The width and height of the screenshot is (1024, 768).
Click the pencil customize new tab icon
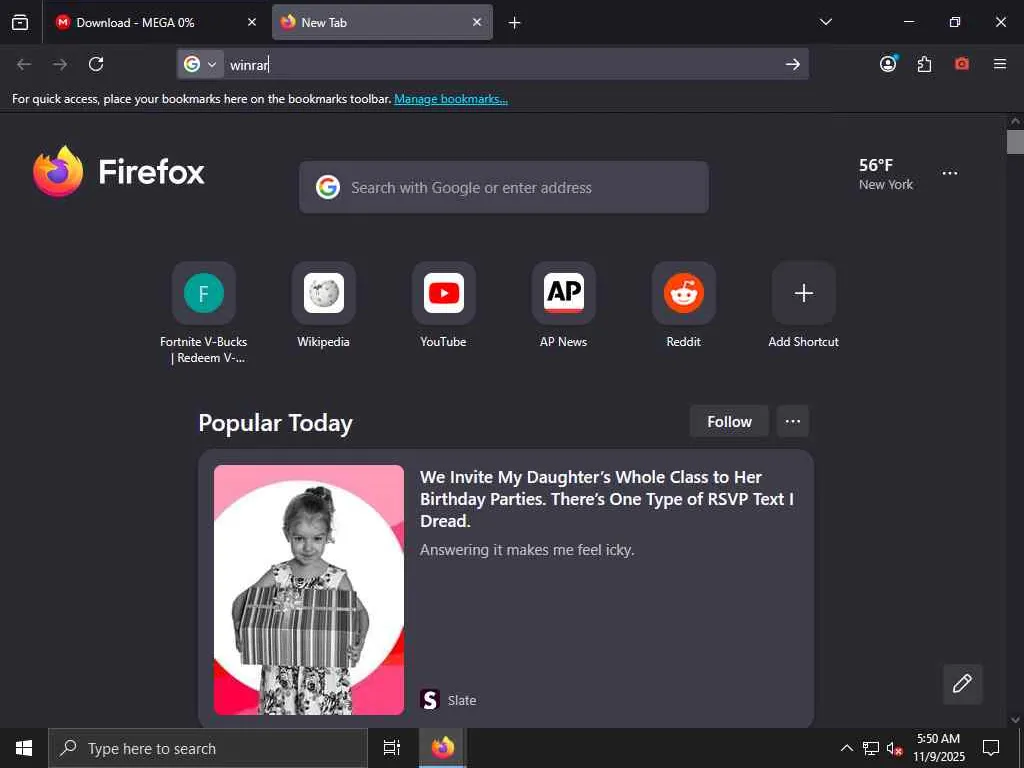point(963,684)
